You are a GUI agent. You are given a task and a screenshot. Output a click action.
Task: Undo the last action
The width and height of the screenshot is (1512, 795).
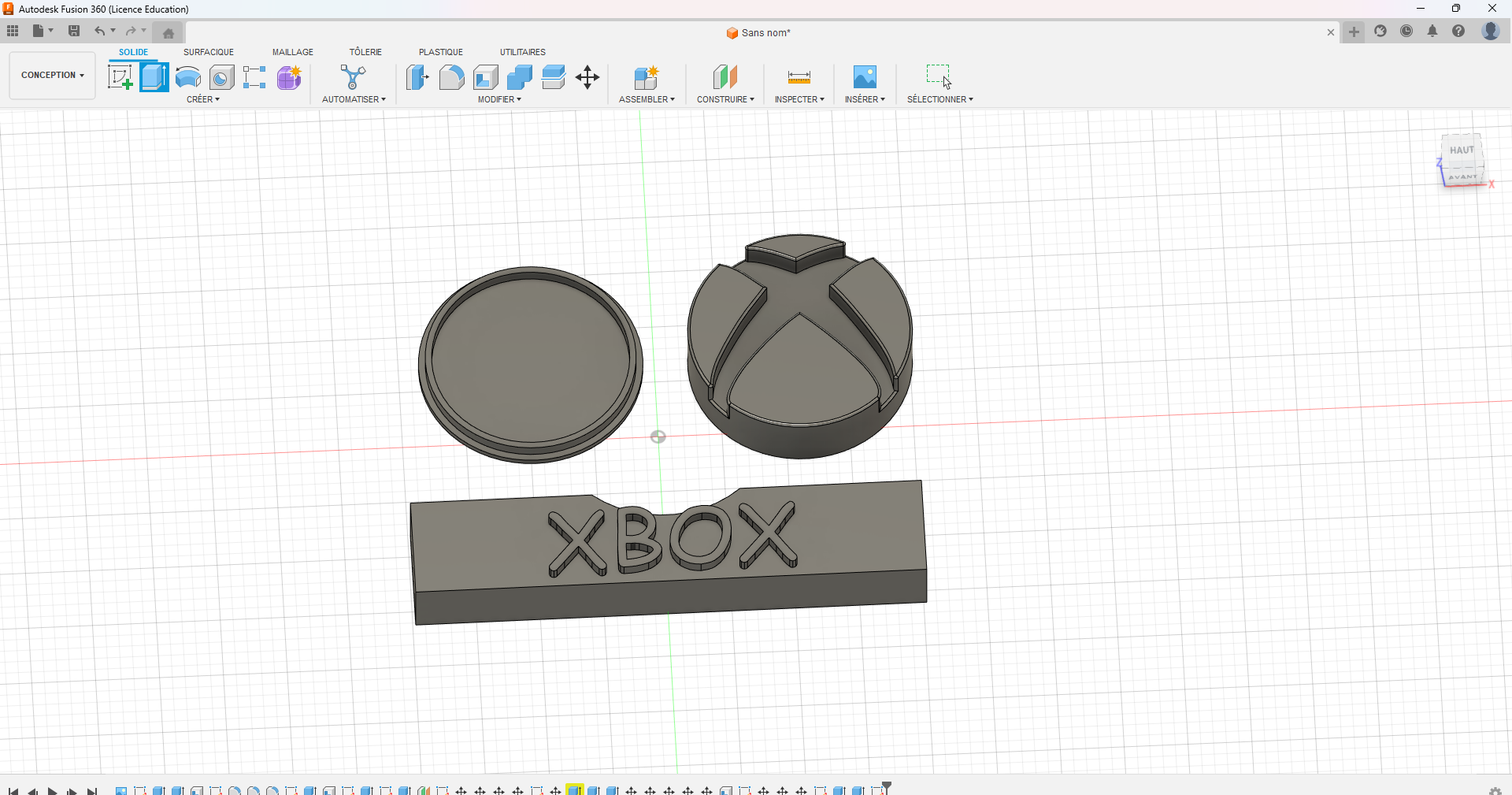[100, 32]
